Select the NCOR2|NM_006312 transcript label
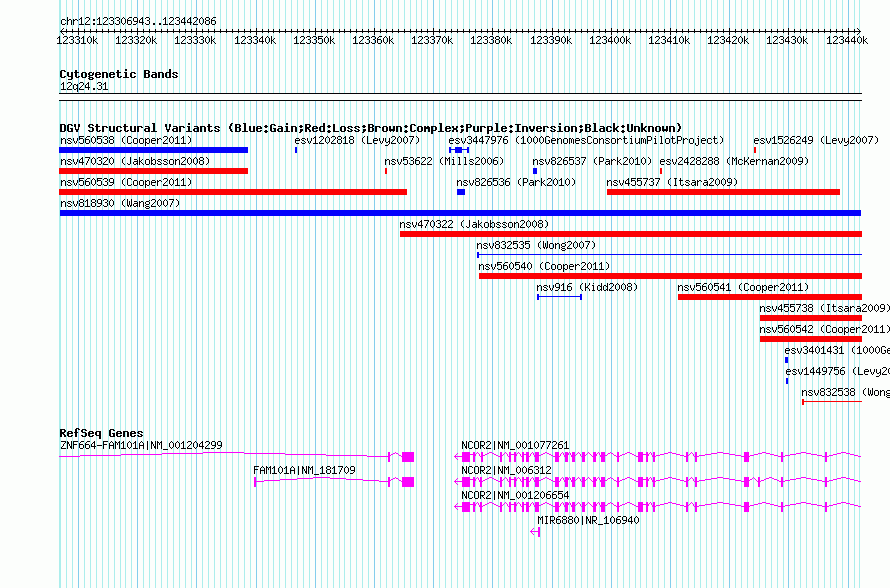This screenshot has height=588, width=890. pos(506,471)
